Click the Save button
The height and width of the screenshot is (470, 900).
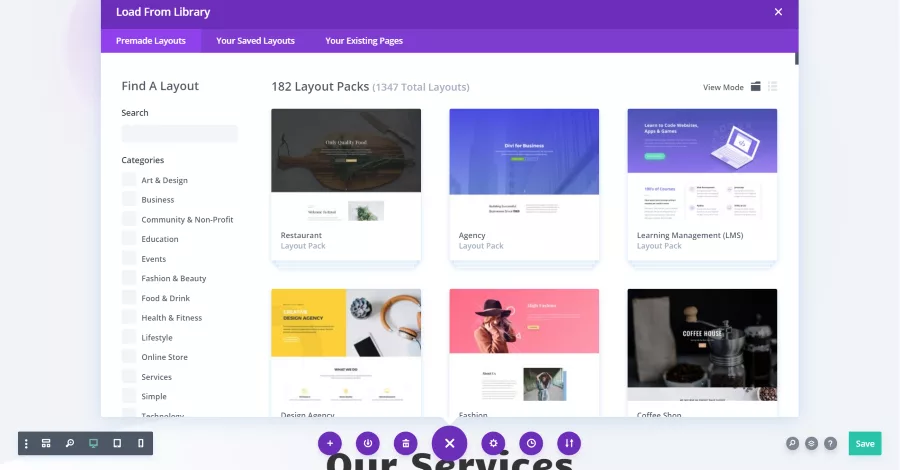(x=865, y=443)
